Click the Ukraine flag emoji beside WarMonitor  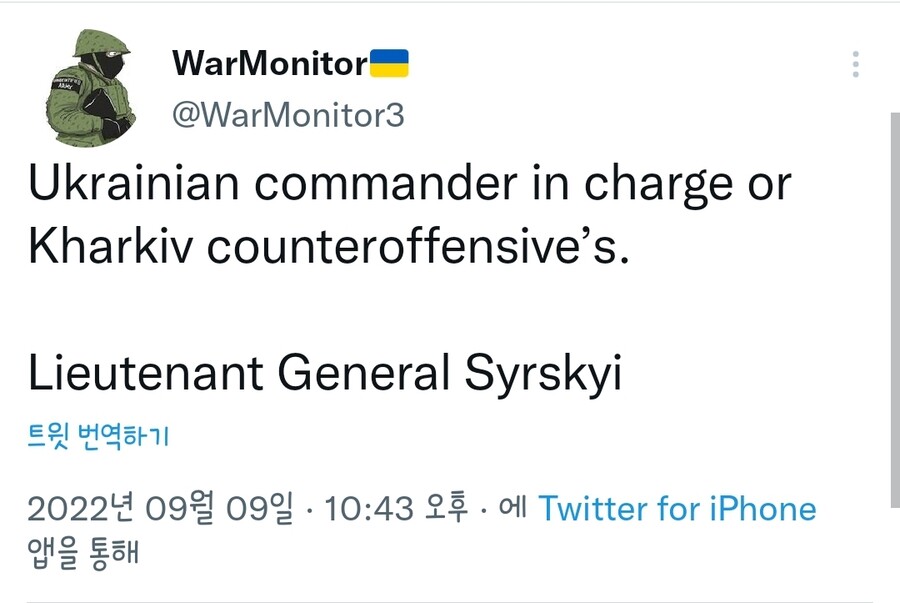[389, 64]
